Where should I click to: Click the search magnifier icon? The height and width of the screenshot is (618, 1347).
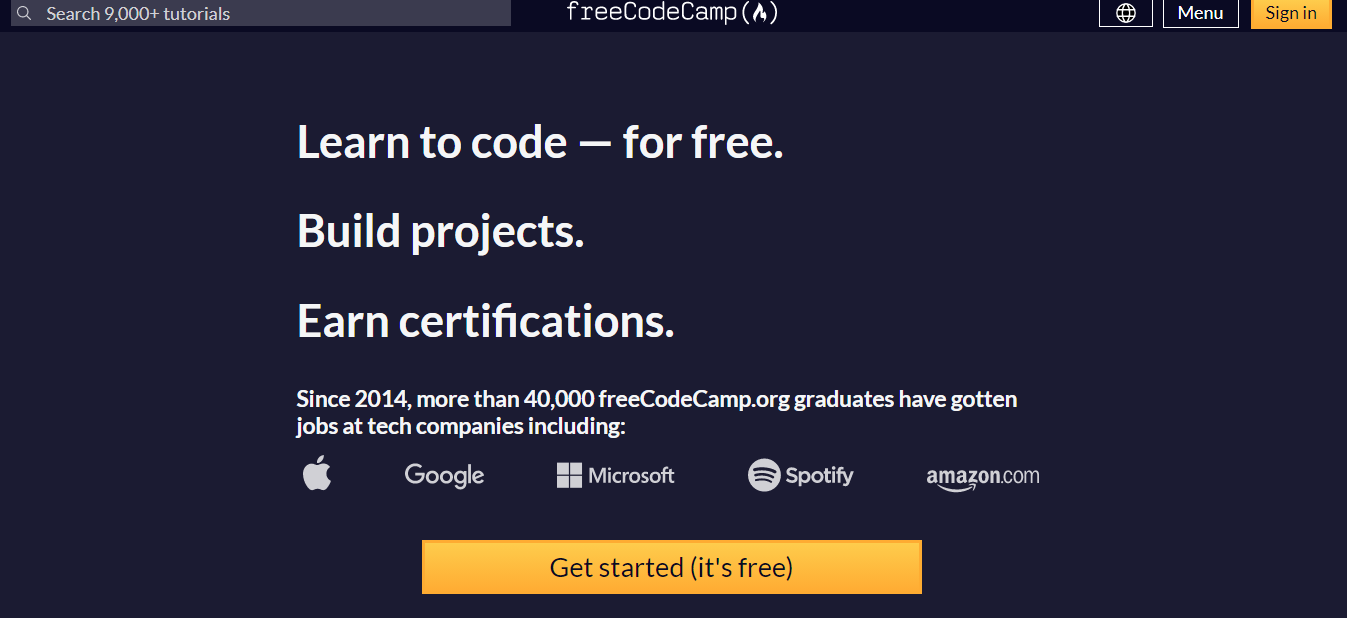point(22,13)
